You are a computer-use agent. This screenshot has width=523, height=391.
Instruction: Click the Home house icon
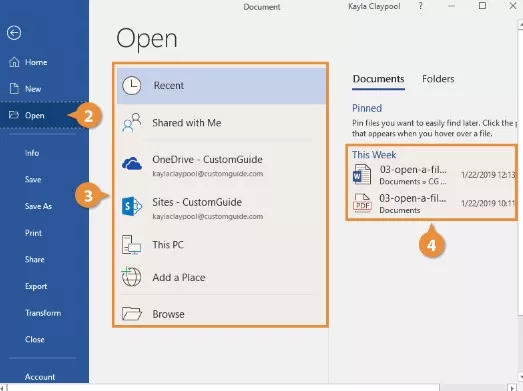[14, 62]
